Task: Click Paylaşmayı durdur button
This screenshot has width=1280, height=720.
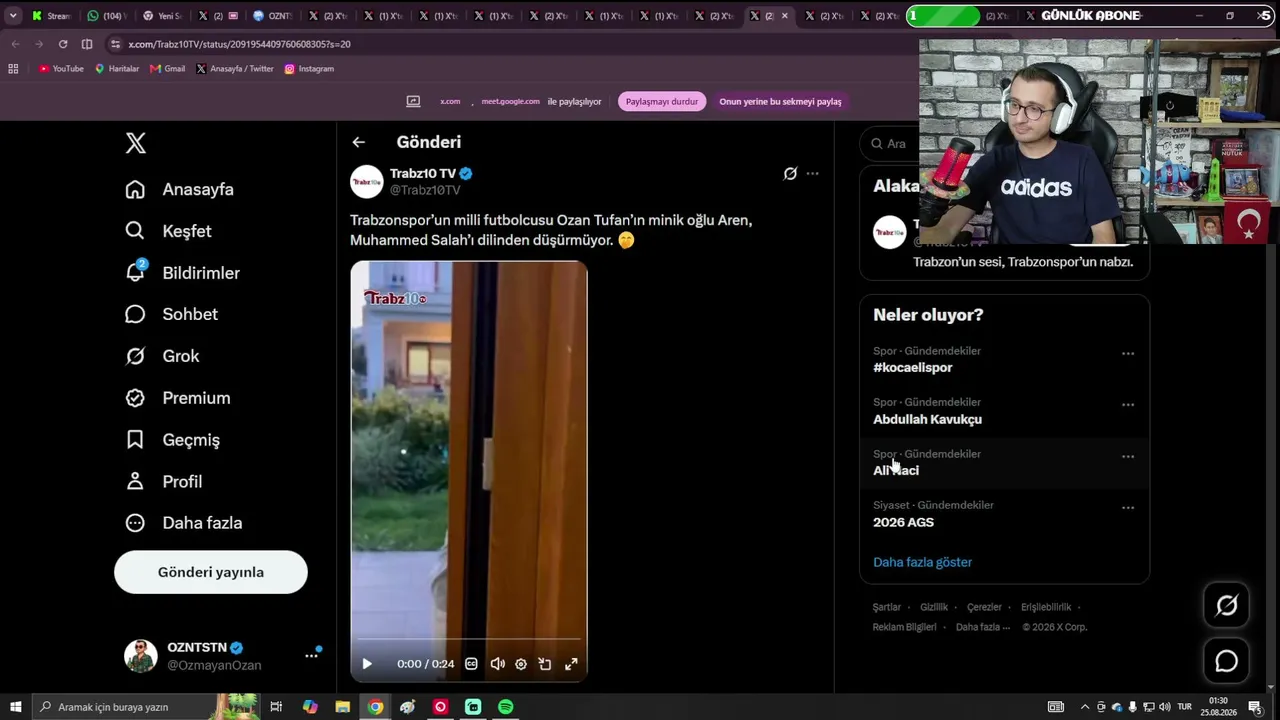Action: pos(662,101)
